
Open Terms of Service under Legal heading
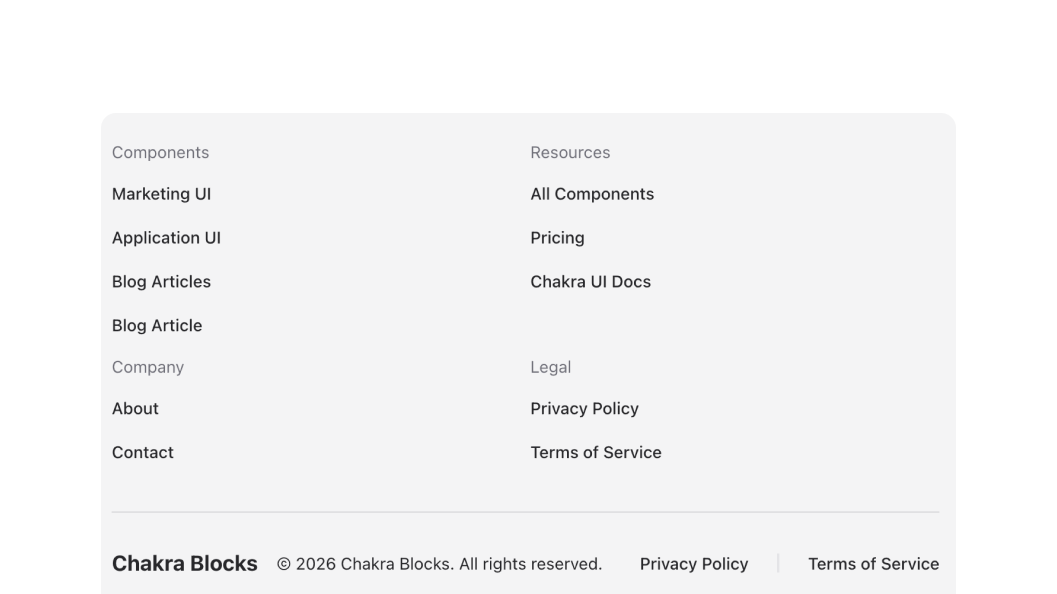coord(596,453)
